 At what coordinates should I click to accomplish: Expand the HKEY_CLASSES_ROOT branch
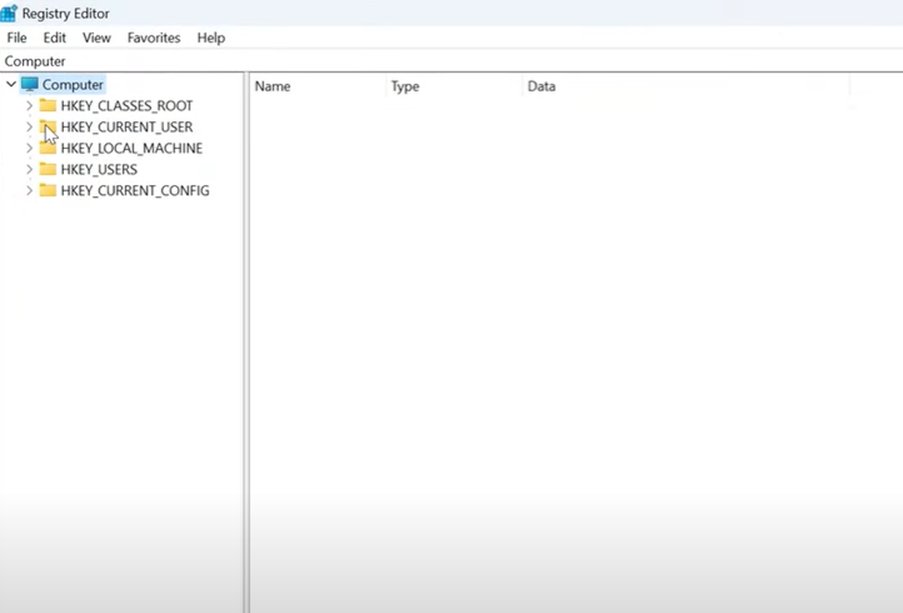point(29,105)
